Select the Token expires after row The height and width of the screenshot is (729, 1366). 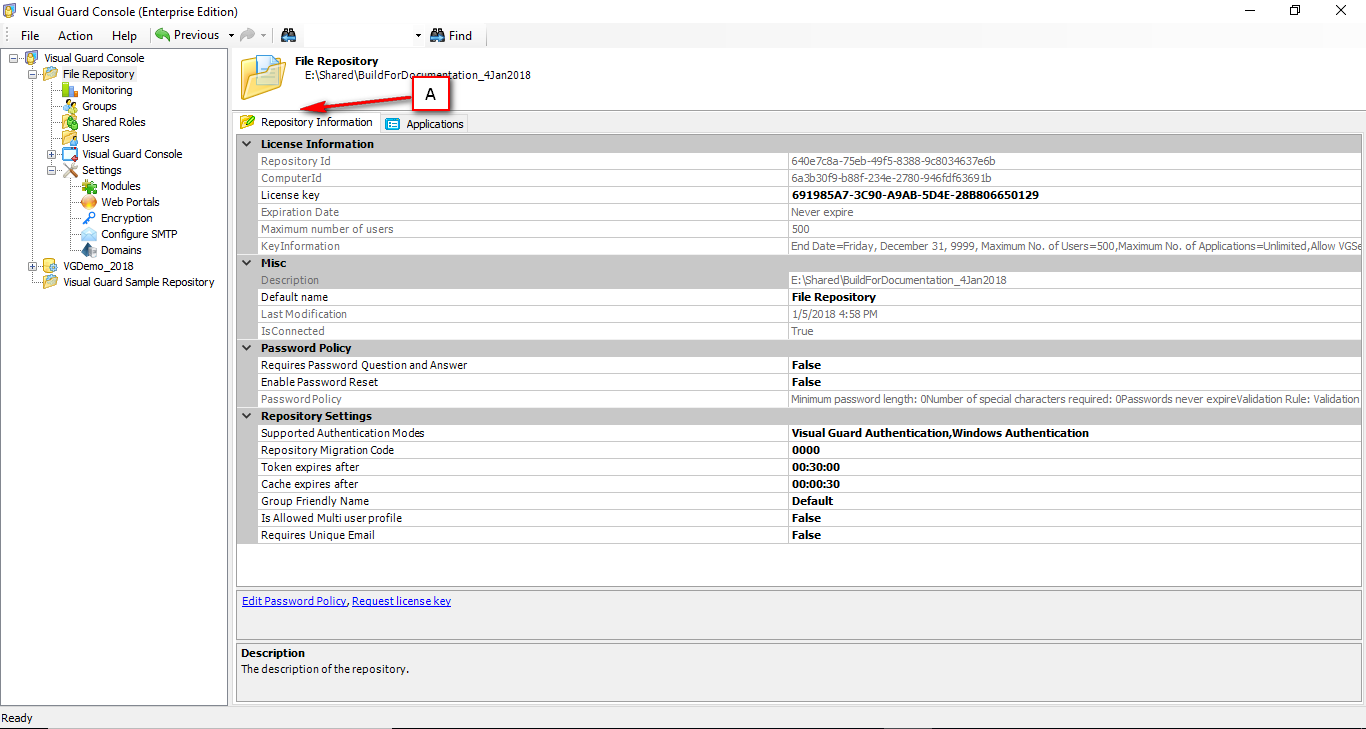tap(810, 467)
